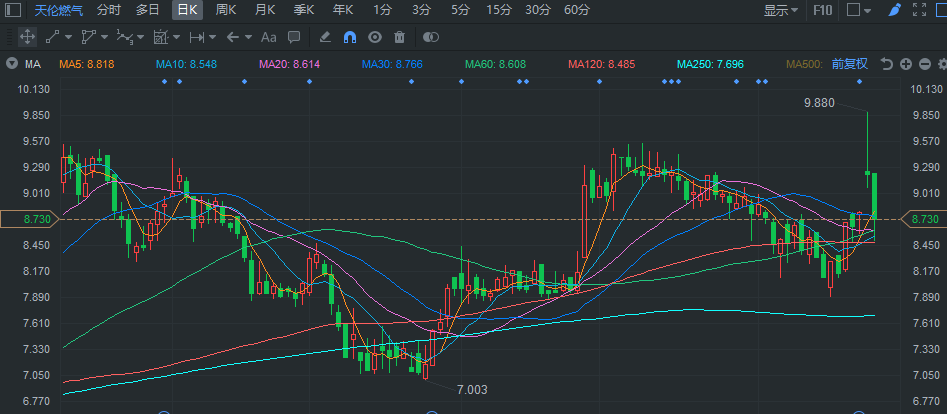Select the line segment drawing tool
The height and width of the screenshot is (414, 947).
[53, 37]
